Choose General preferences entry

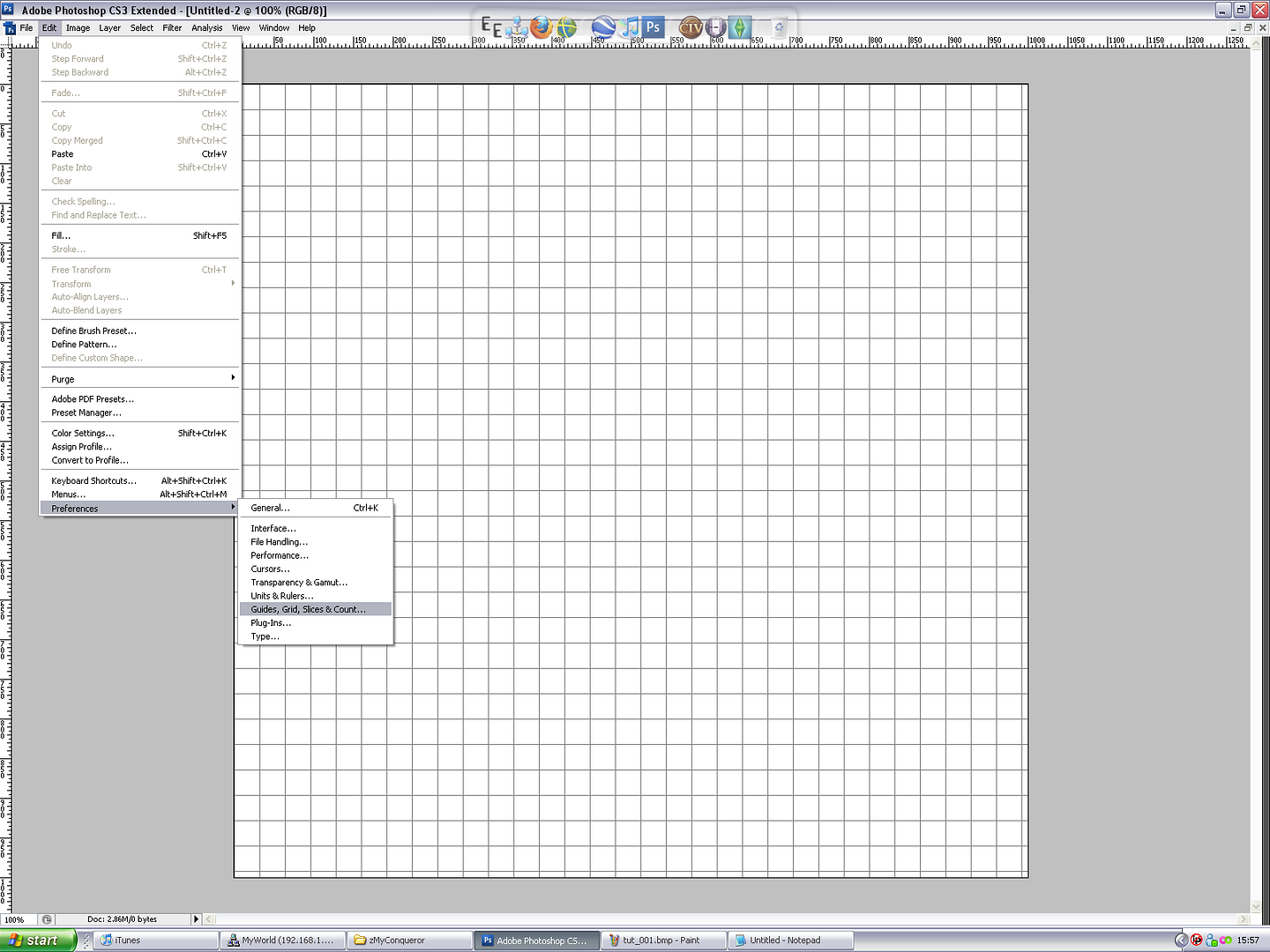(x=316, y=508)
